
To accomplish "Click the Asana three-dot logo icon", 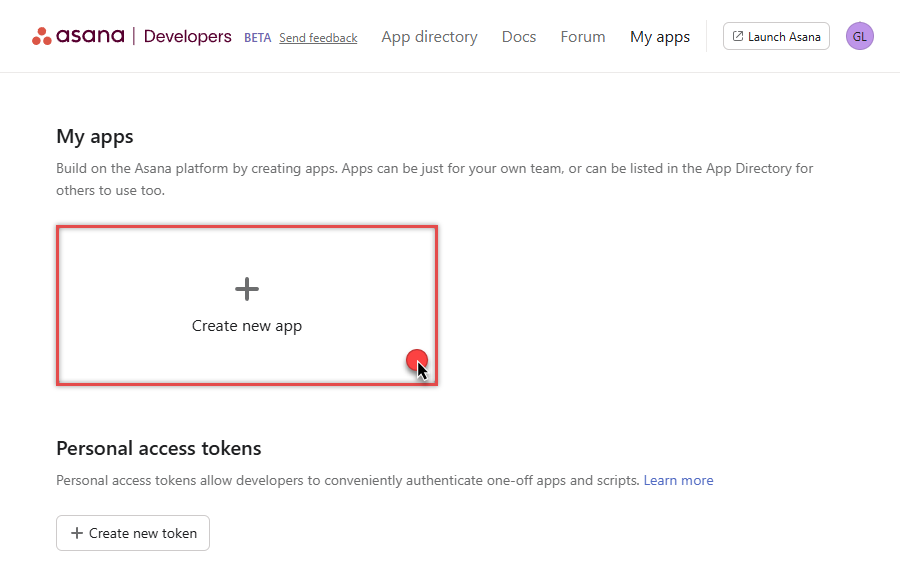I will (41, 36).
